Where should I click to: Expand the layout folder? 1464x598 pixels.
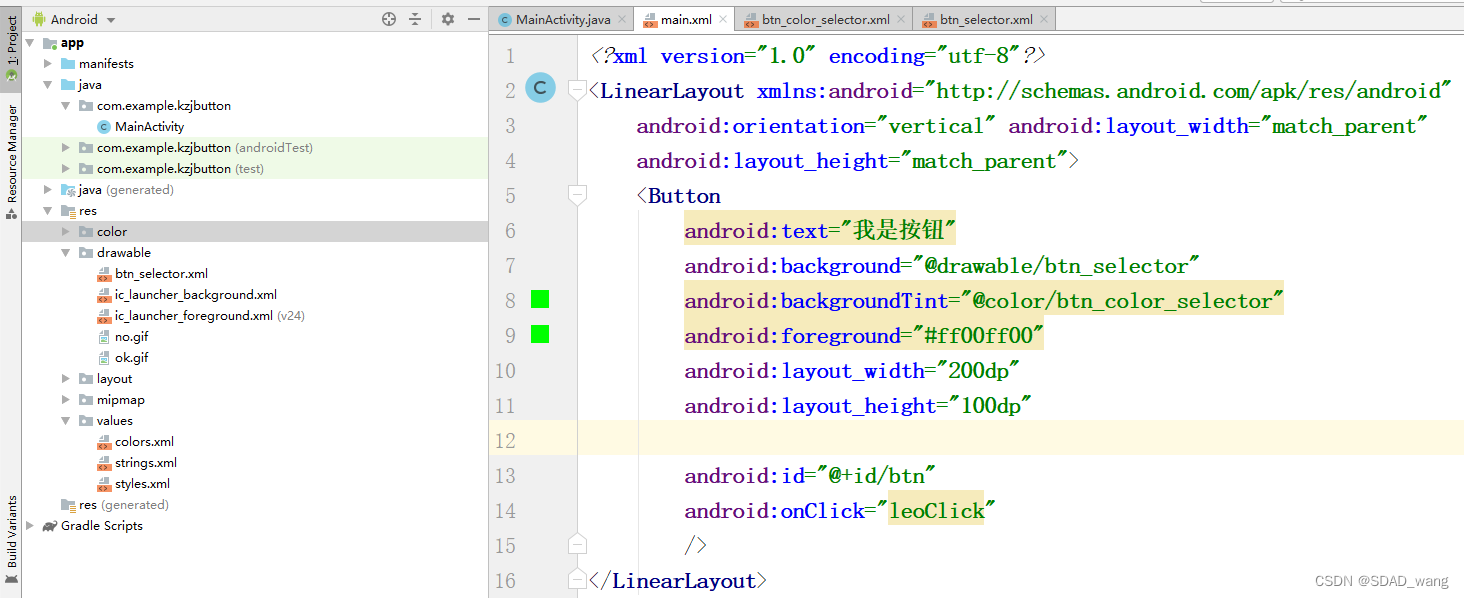point(66,379)
